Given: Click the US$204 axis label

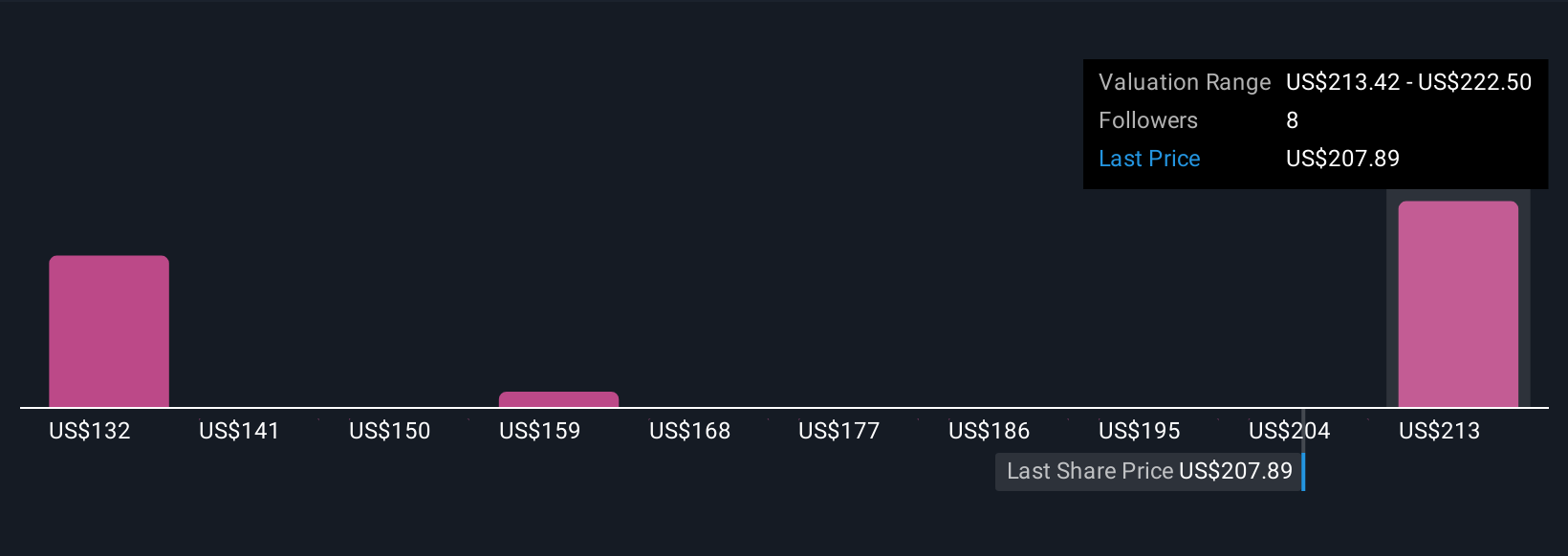Looking at the screenshot, I should [1290, 431].
